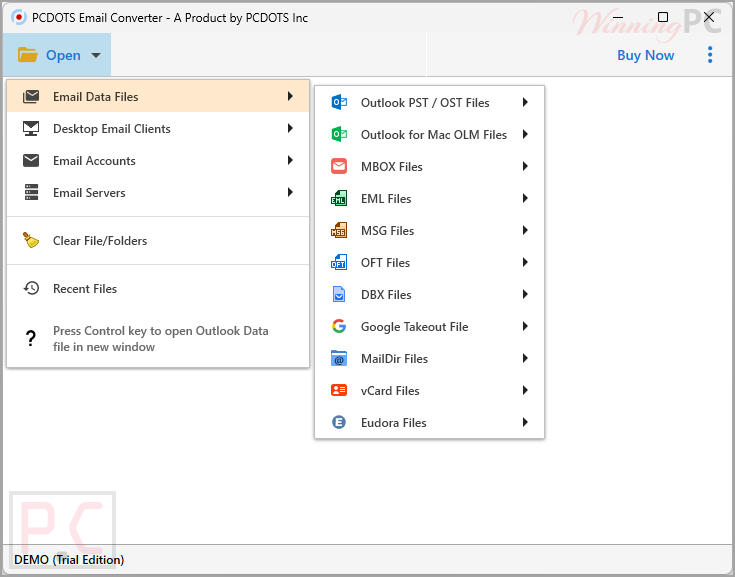The height and width of the screenshot is (577, 735).
Task: Select Outlook PST / OST Files option
Action: (x=429, y=102)
